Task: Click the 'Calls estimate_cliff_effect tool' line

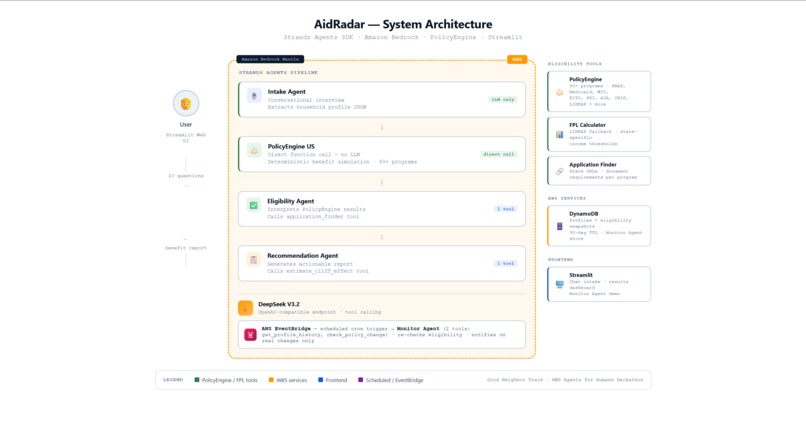Action: point(318,271)
